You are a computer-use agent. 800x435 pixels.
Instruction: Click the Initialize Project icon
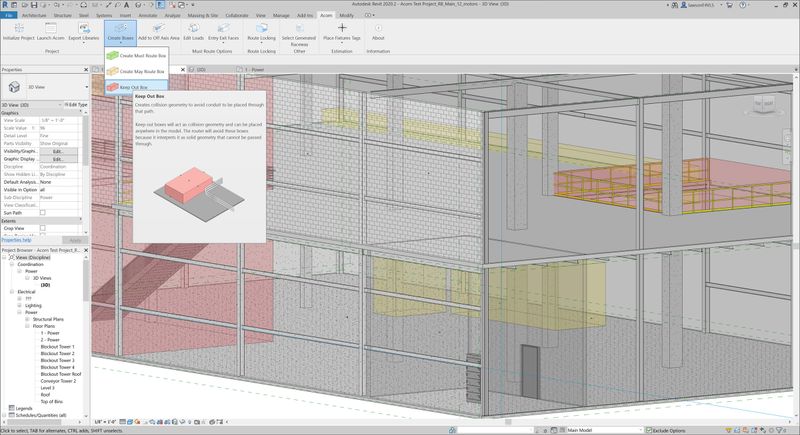[x=17, y=28]
